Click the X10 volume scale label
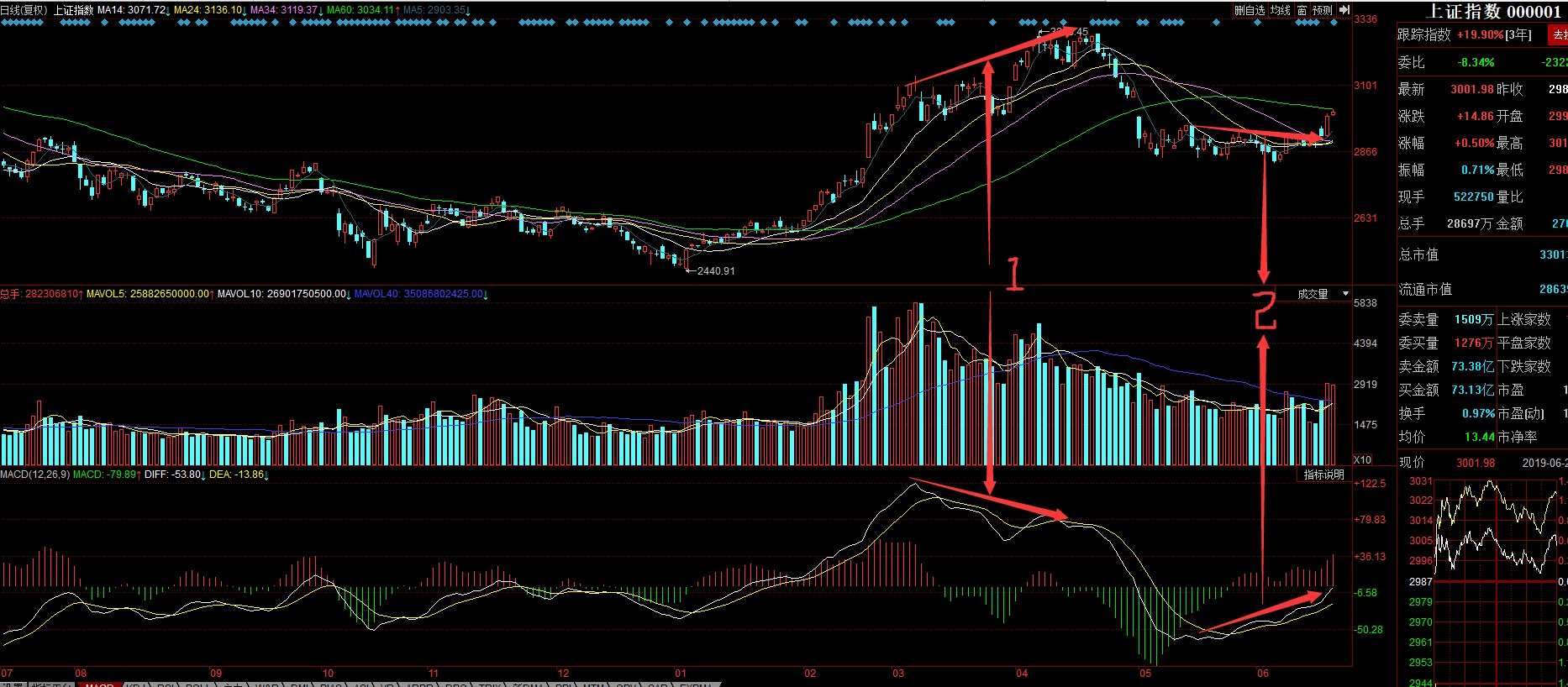1568x687 pixels. [x=1362, y=459]
